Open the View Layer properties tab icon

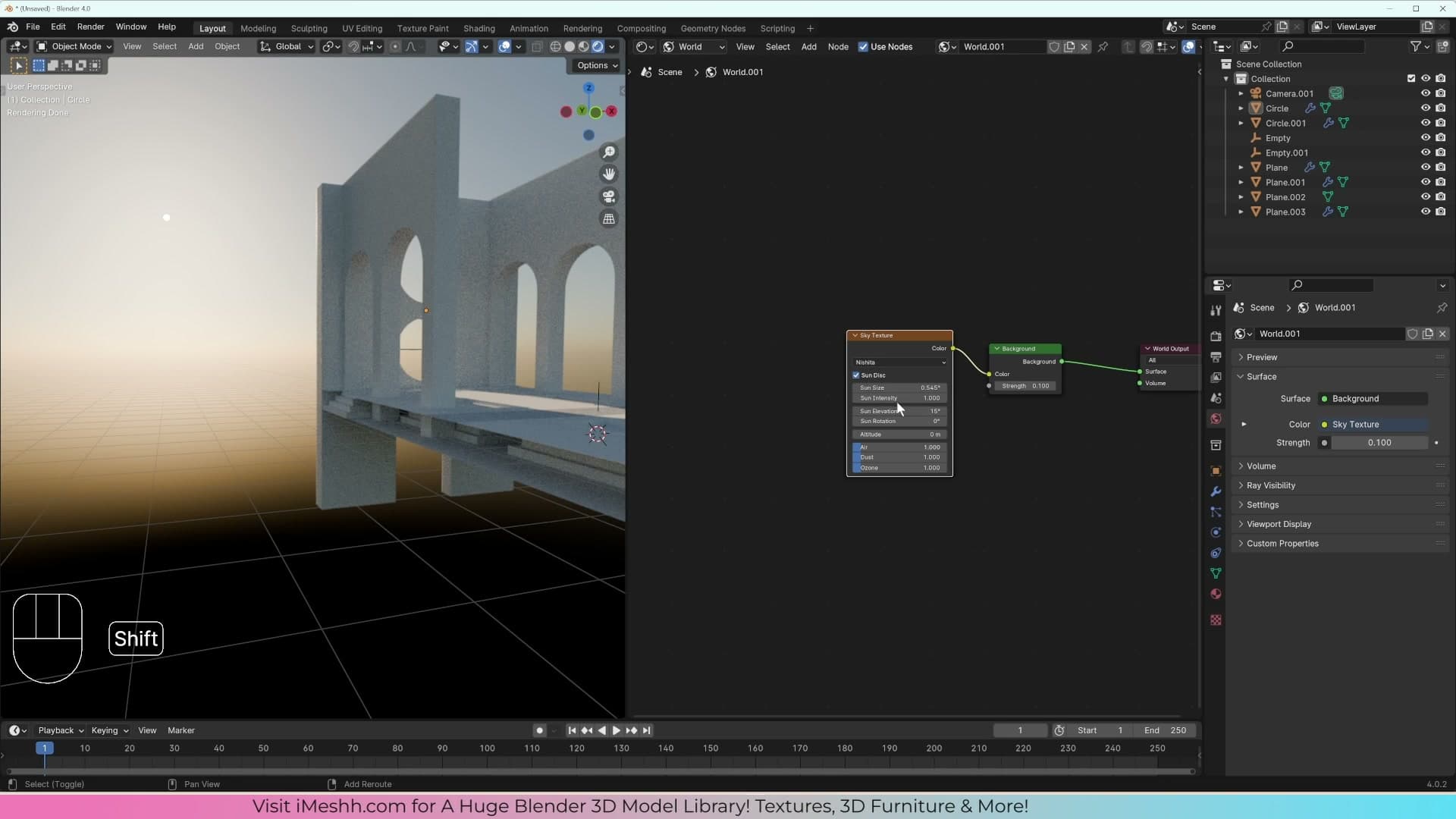1216,377
